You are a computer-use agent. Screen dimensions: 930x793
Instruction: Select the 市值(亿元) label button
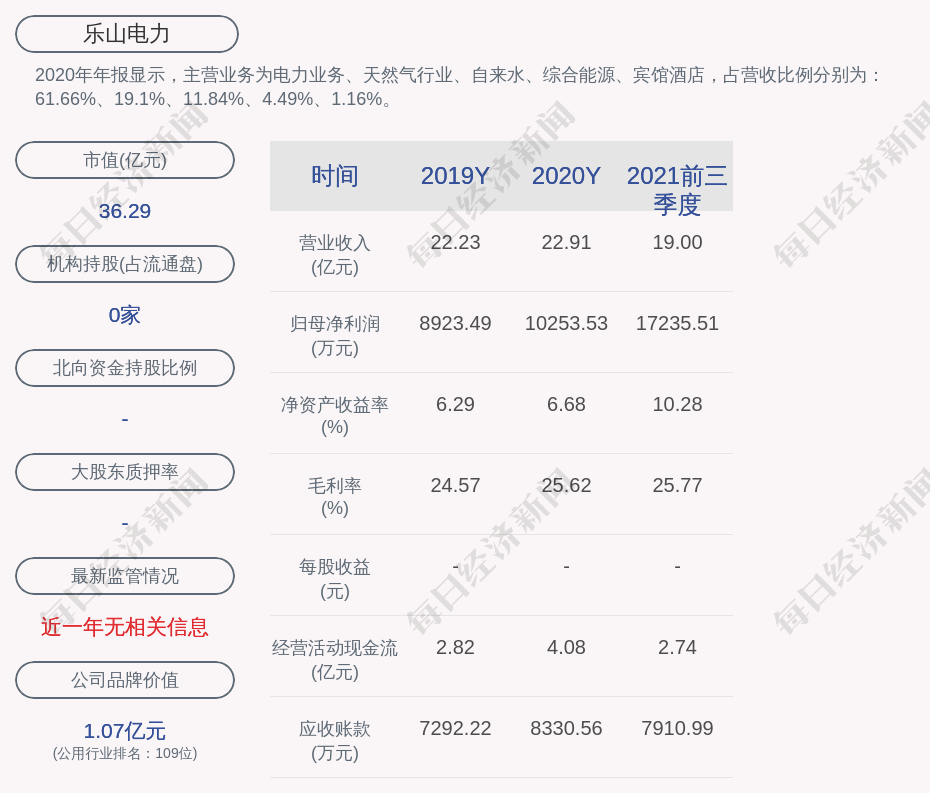[x=125, y=160]
